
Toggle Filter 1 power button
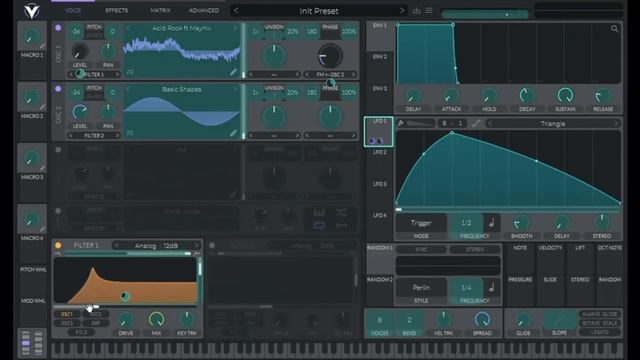pos(58,245)
